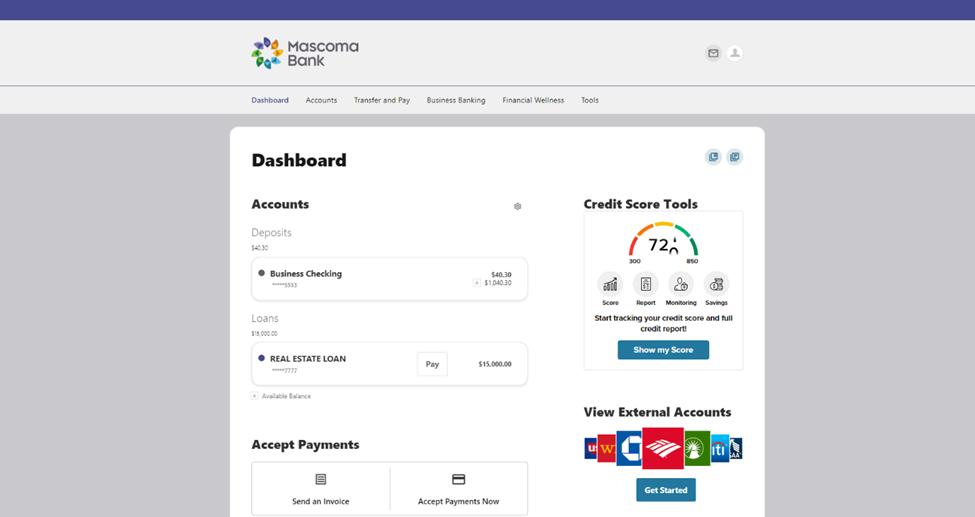
Task: Click the Accept Payments Now card icon
Action: point(458,479)
